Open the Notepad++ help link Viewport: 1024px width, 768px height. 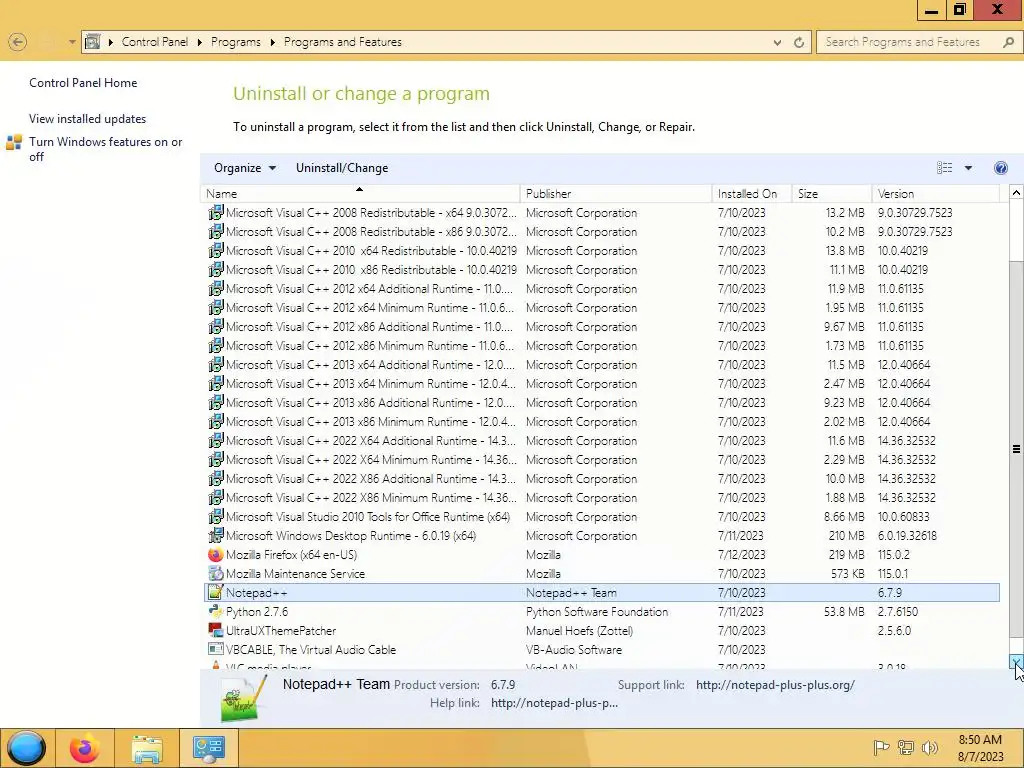(x=554, y=703)
